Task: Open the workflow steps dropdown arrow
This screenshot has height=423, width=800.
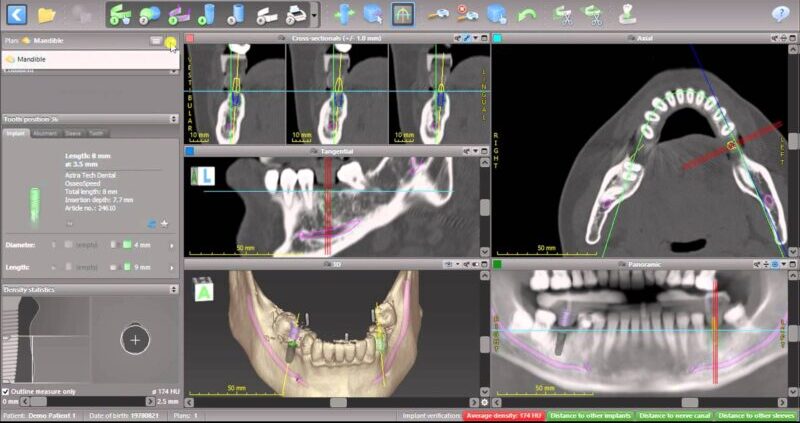Action: click(314, 15)
